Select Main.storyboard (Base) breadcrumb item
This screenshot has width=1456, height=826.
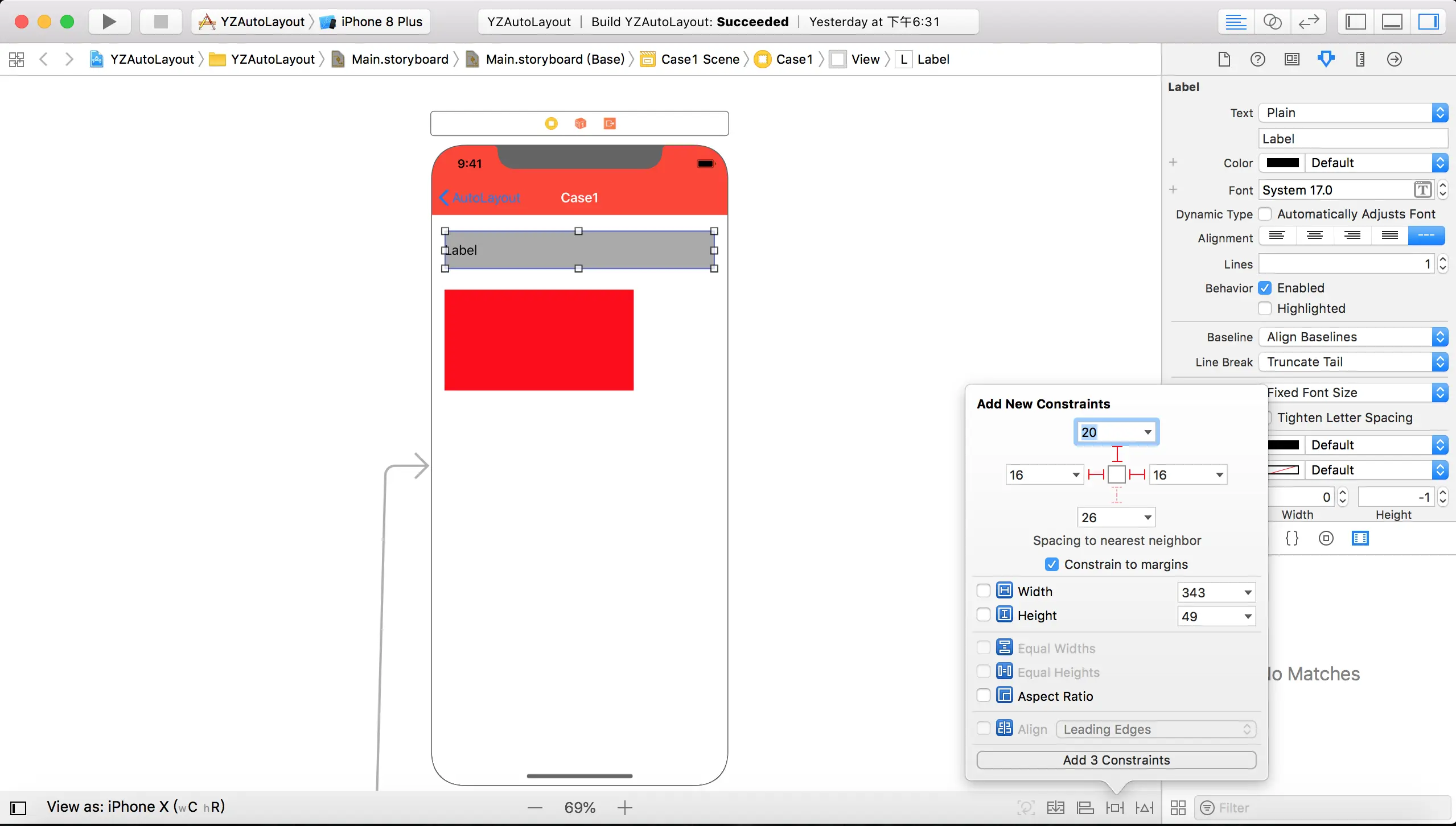(x=554, y=59)
